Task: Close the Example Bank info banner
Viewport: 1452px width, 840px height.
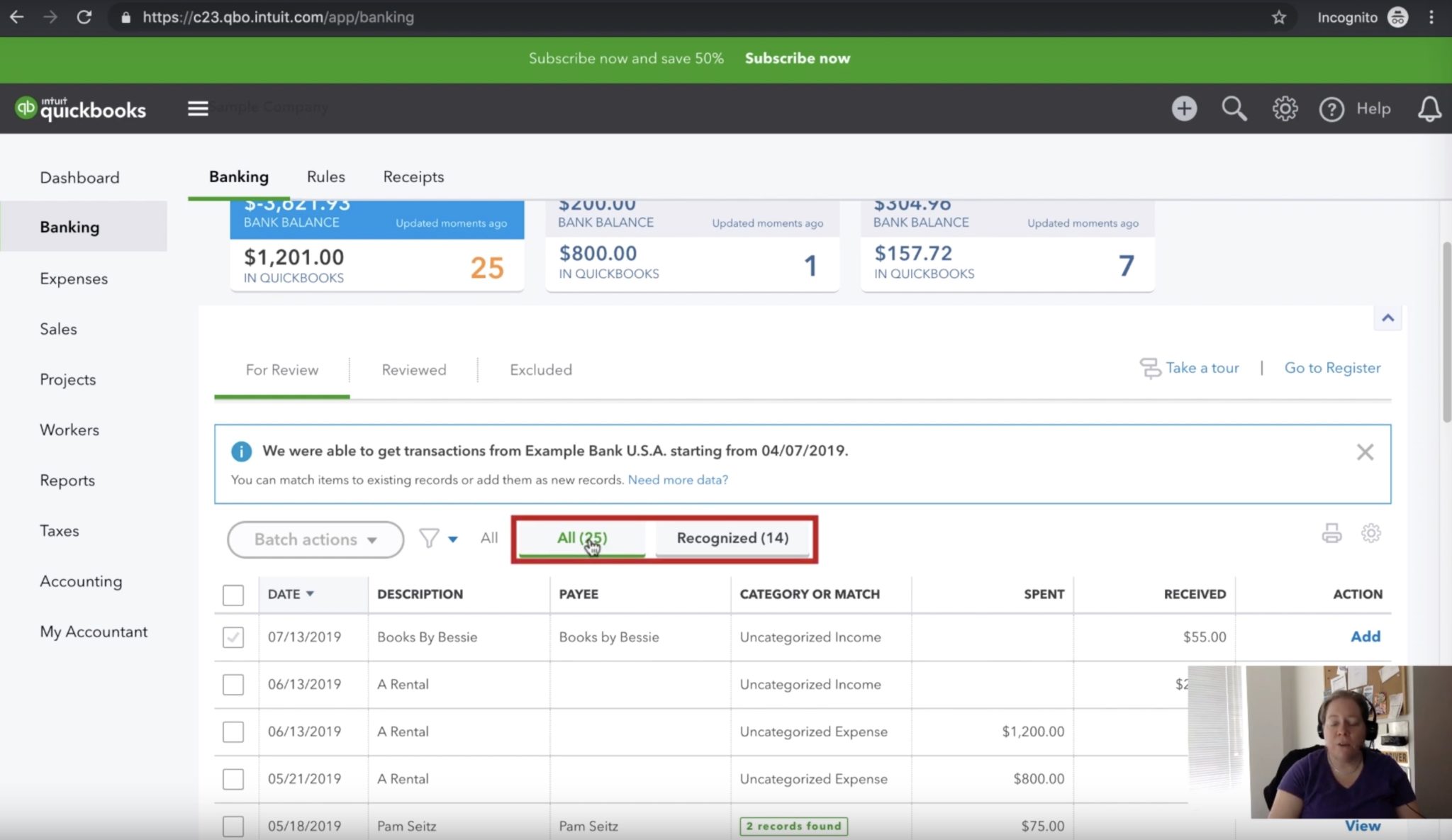Action: point(1365,452)
